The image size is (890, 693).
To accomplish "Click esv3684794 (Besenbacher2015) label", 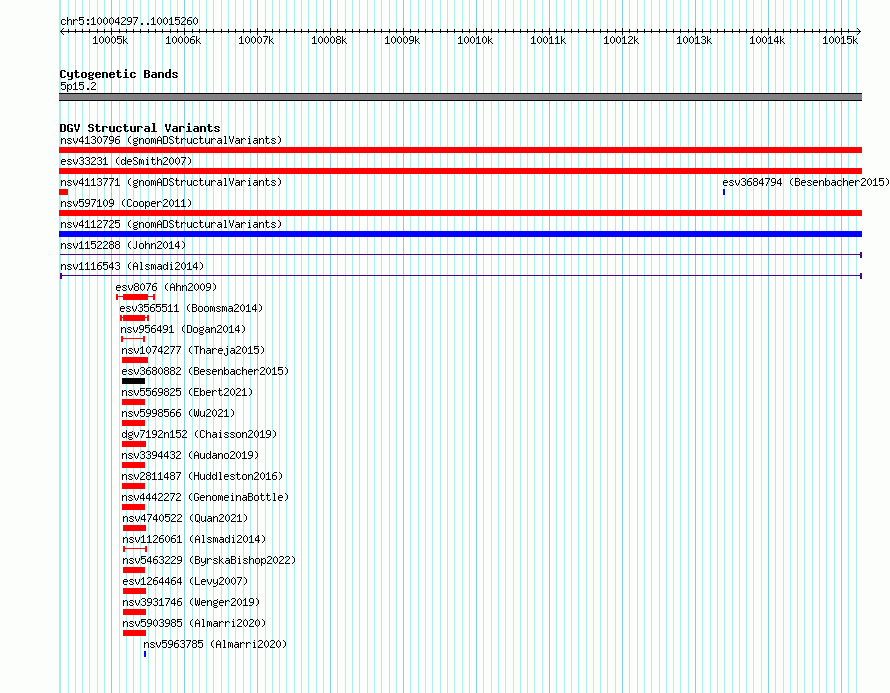I will [806, 182].
